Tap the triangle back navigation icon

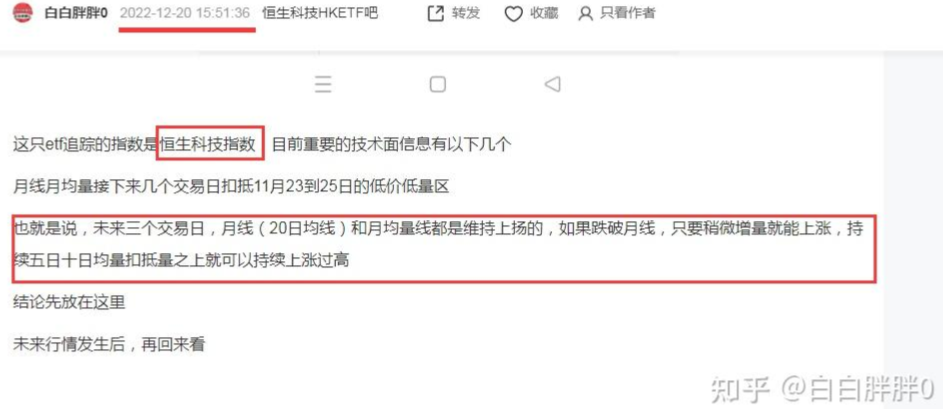552,84
